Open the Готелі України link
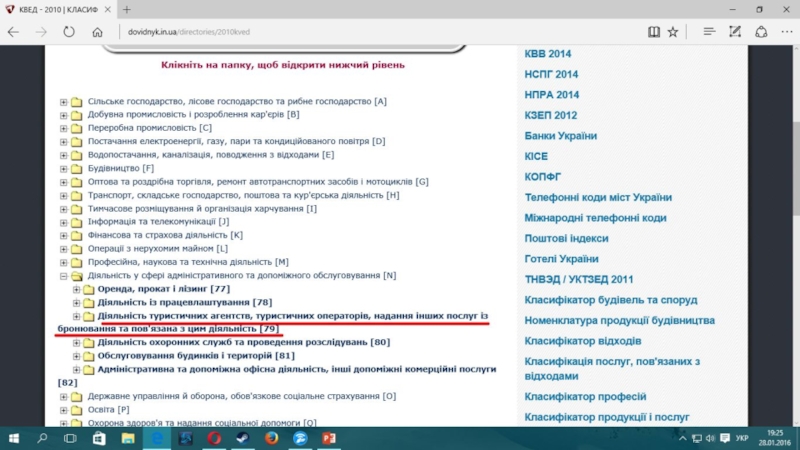The image size is (800, 450). click(561, 259)
